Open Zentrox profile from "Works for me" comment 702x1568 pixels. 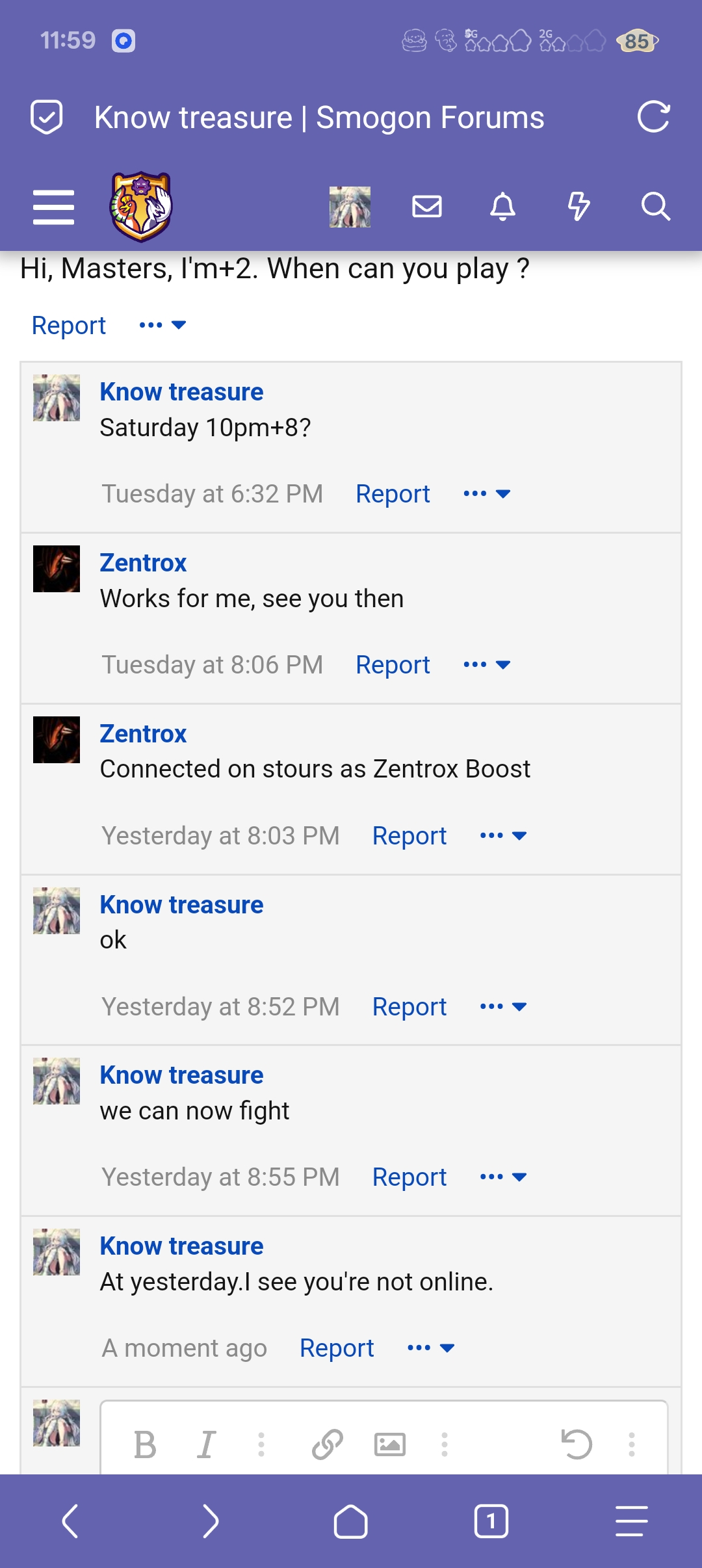(x=143, y=563)
